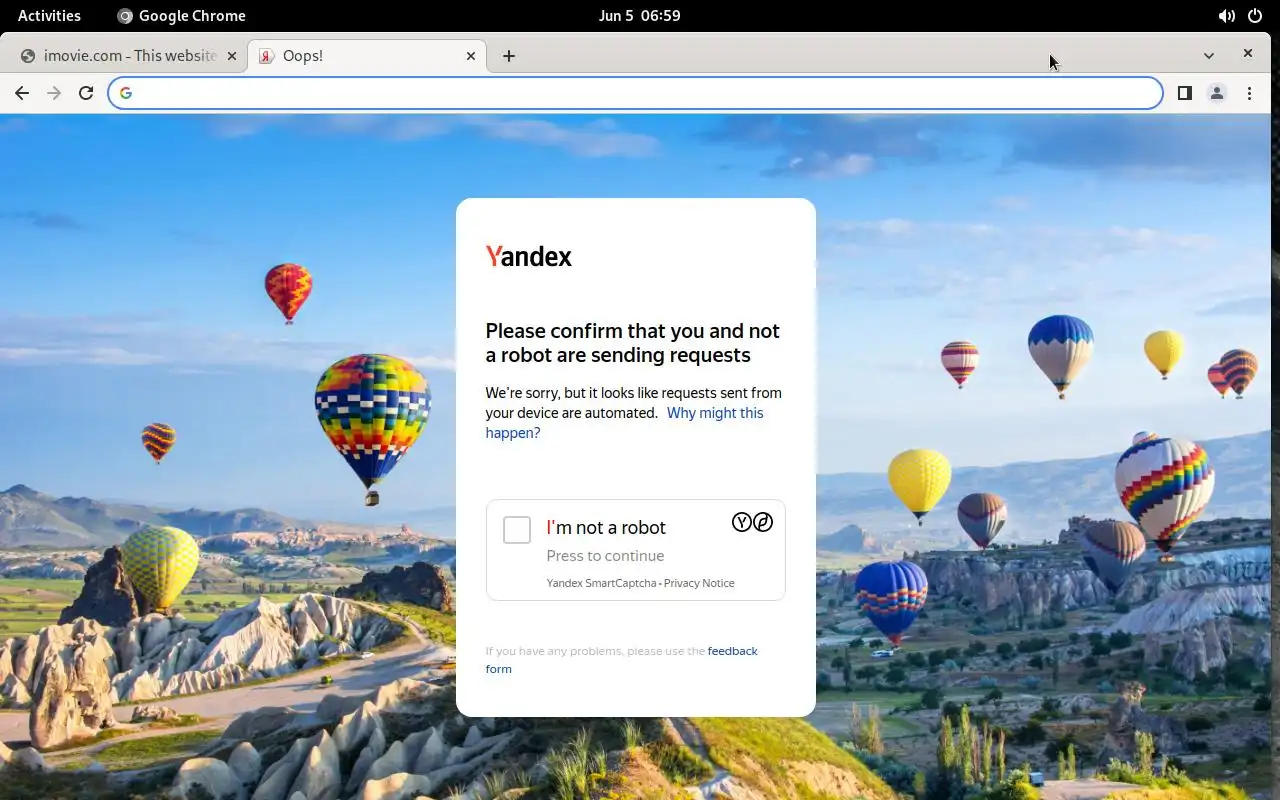1280x800 pixels.
Task: Click the globe favicon on imovie.com tab
Action: coord(27,56)
